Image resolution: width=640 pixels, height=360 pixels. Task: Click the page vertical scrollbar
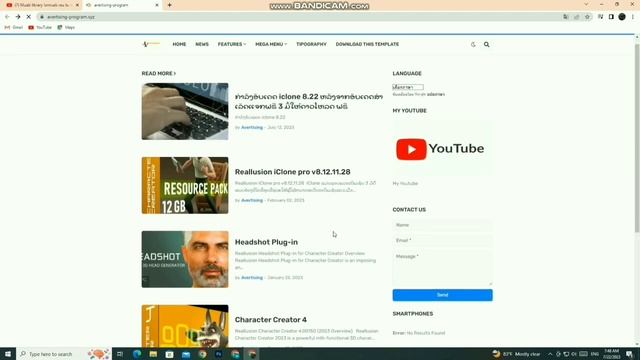coord(637,139)
